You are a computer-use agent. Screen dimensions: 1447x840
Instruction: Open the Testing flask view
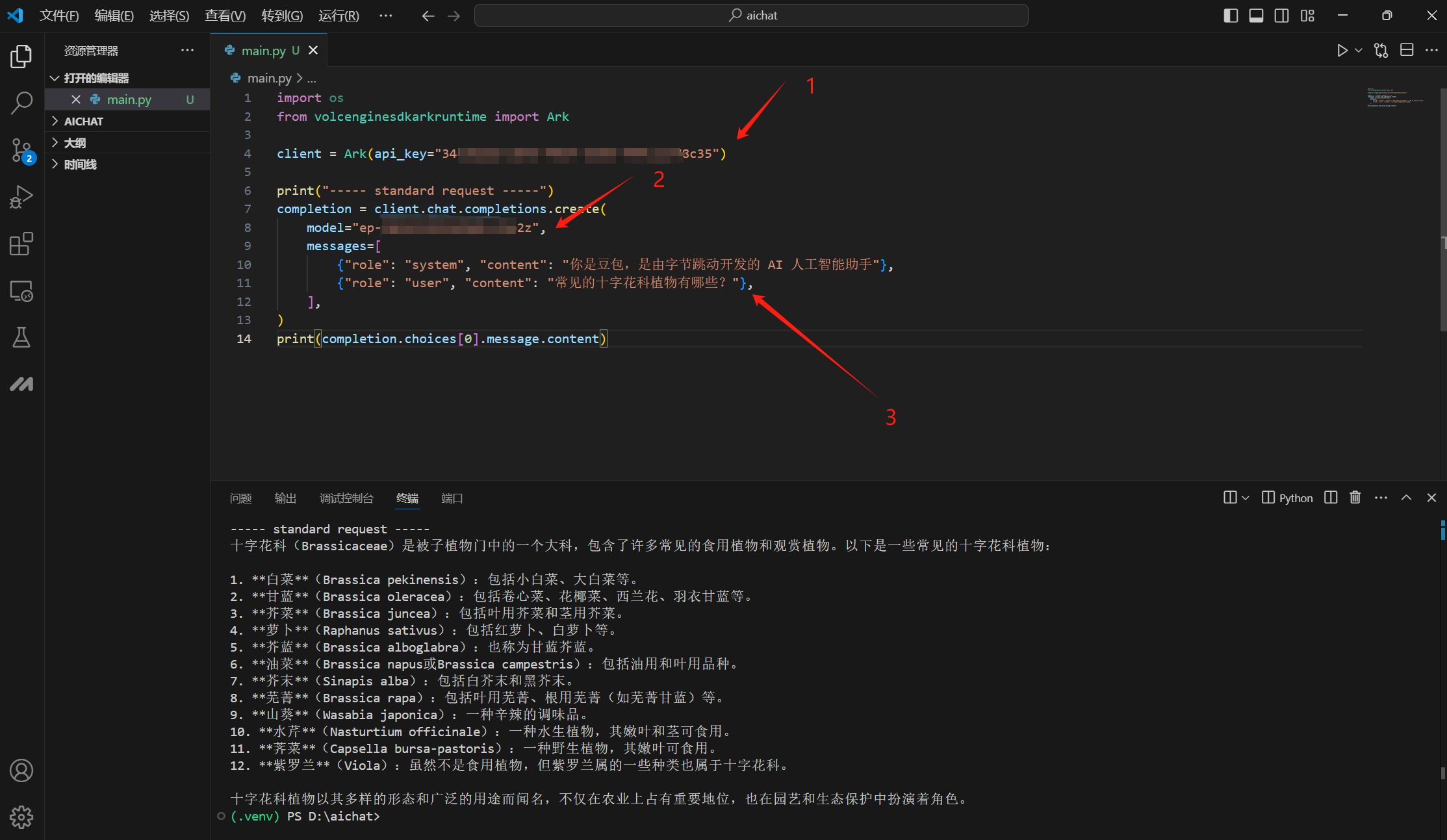pos(21,337)
